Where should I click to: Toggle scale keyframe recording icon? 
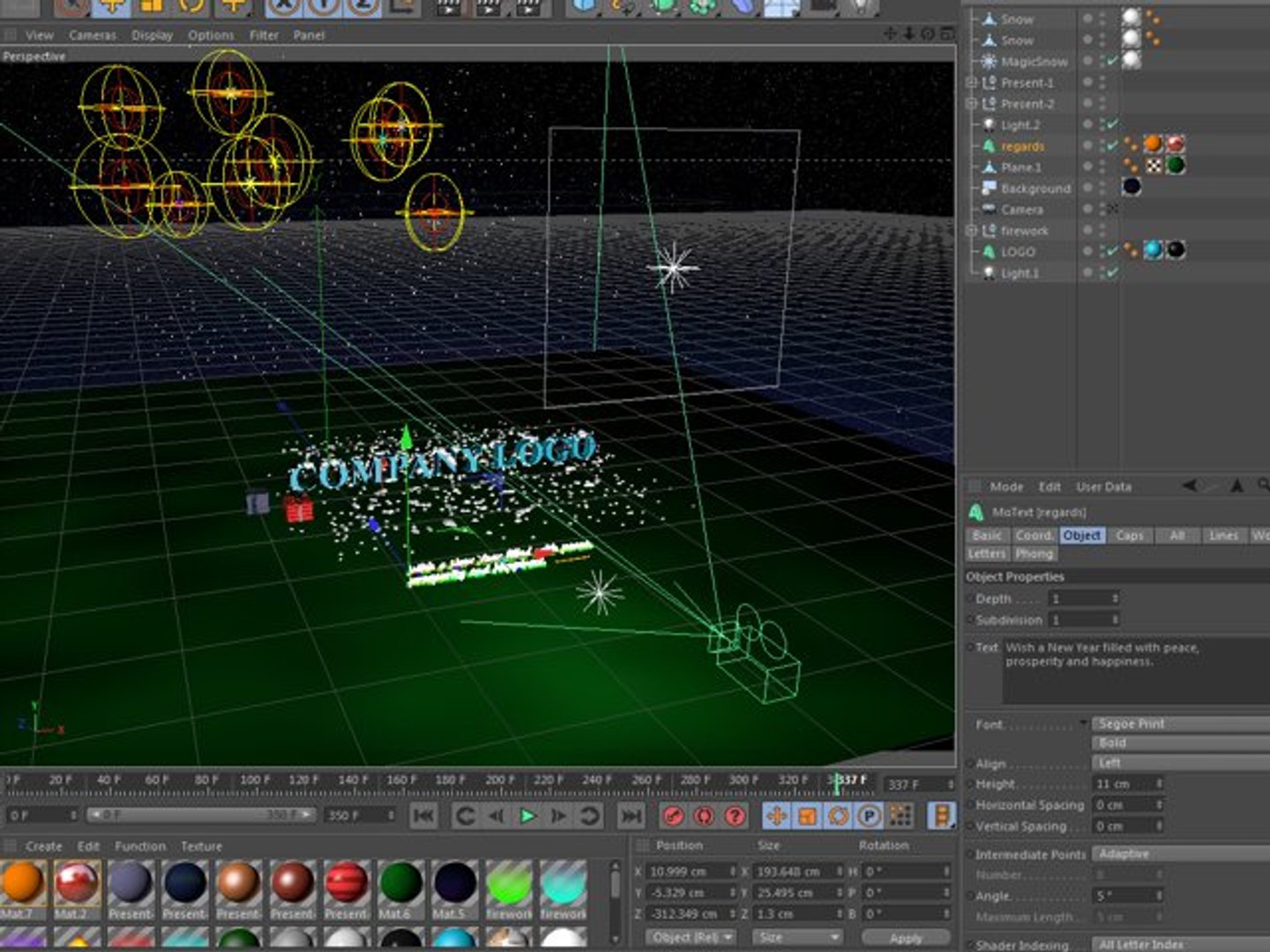[x=807, y=816]
